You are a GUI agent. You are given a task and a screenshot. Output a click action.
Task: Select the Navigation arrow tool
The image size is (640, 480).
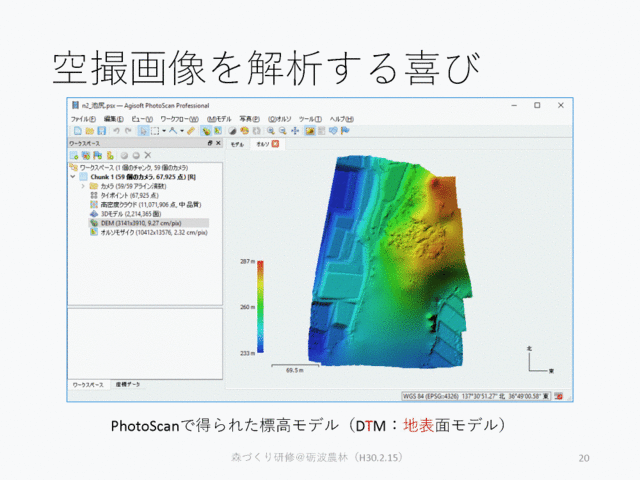click(143, 131)
